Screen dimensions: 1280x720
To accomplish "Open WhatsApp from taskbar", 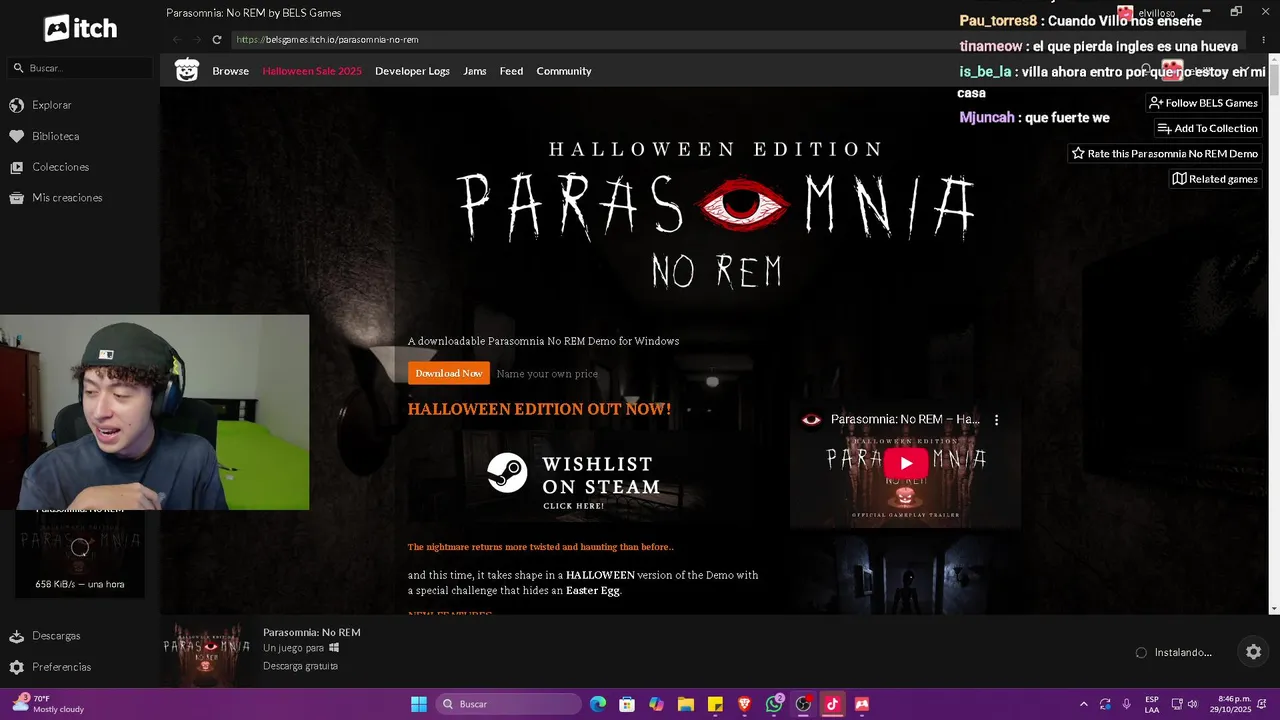I will pyautogui.click(x=774, y=704).
